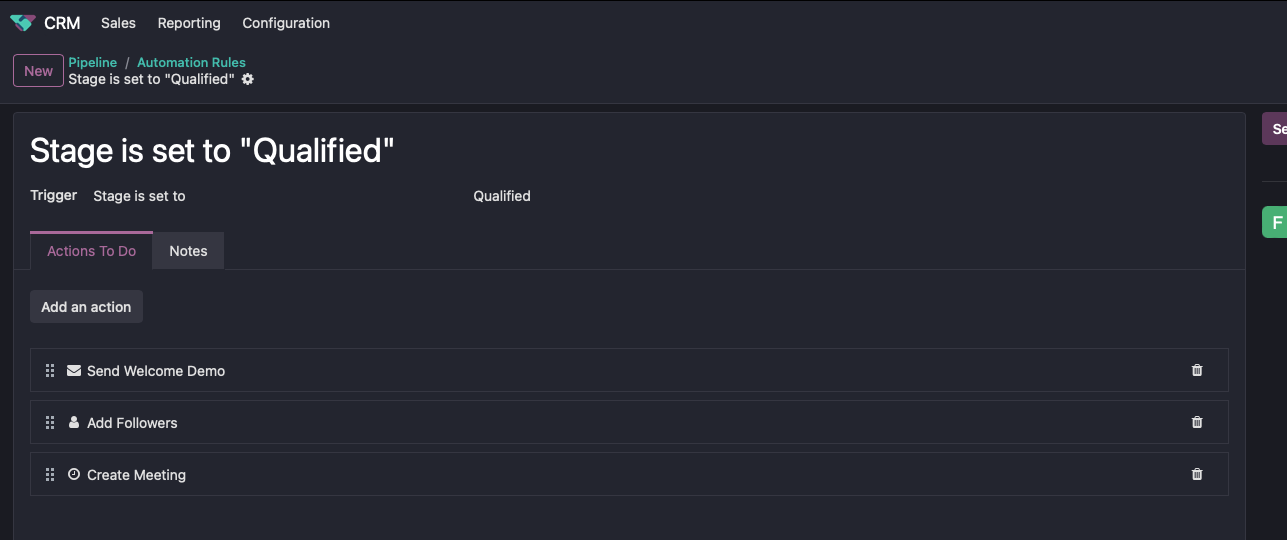Screen dimensions: 1287x540
Task: Open the gear settings icon beside rule title
Action: click(248, 79)
